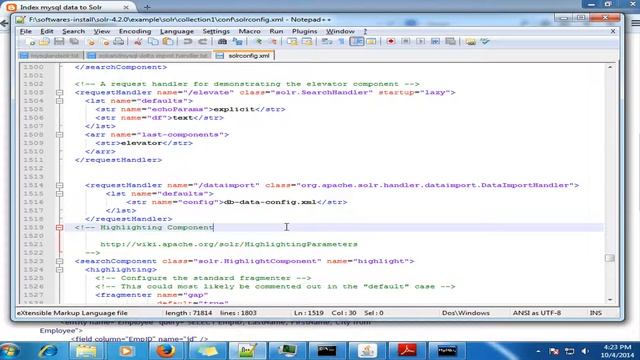Toggle the Show all characters icon

coord(342,42)
